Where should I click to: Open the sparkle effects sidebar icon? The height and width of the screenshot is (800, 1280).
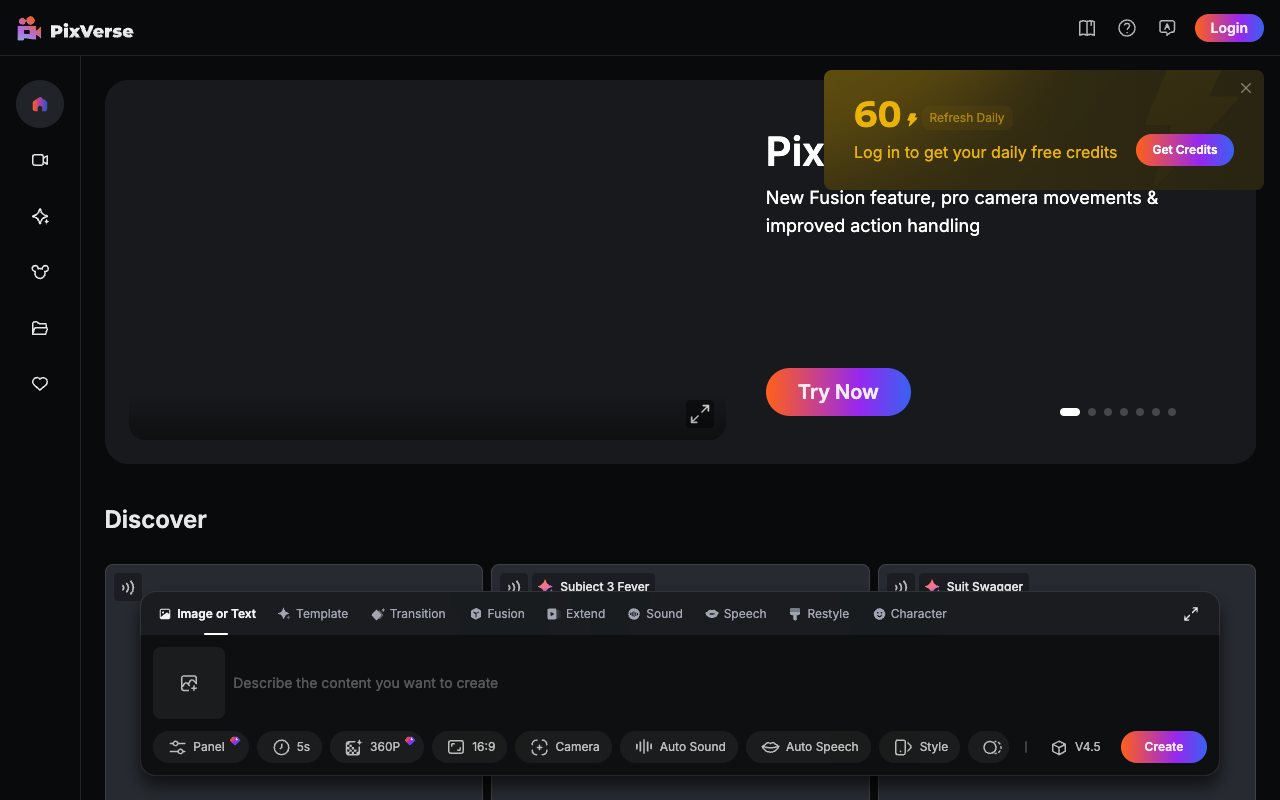[40, 216]
